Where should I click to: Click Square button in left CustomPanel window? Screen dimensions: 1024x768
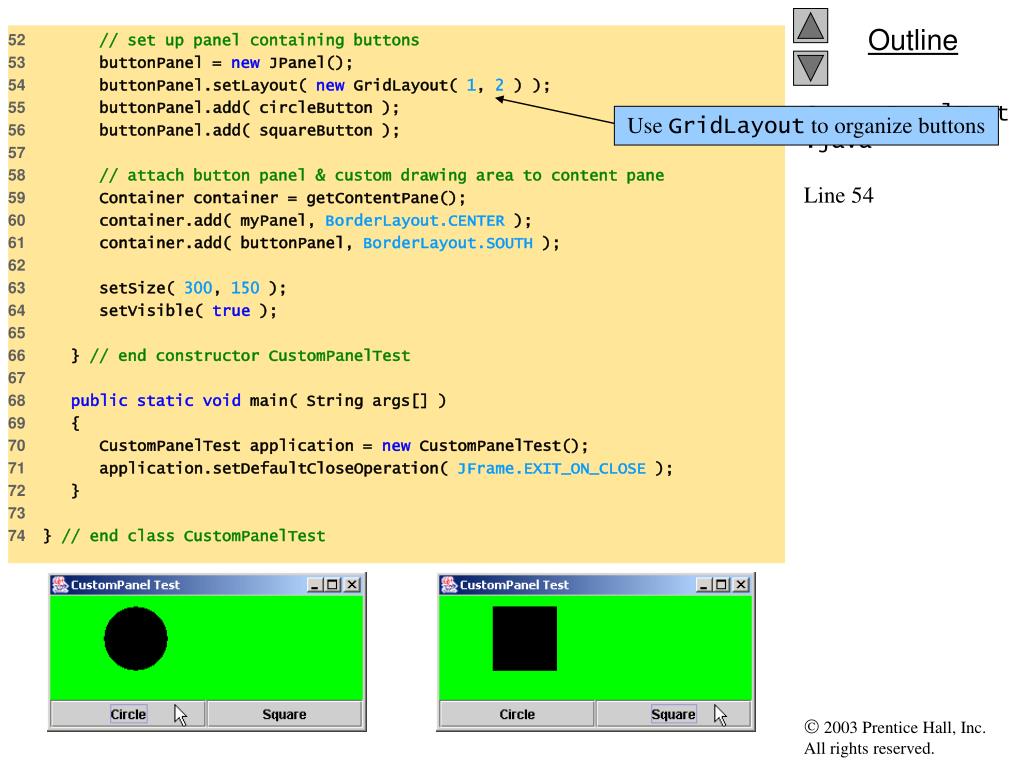pos(284,714)
